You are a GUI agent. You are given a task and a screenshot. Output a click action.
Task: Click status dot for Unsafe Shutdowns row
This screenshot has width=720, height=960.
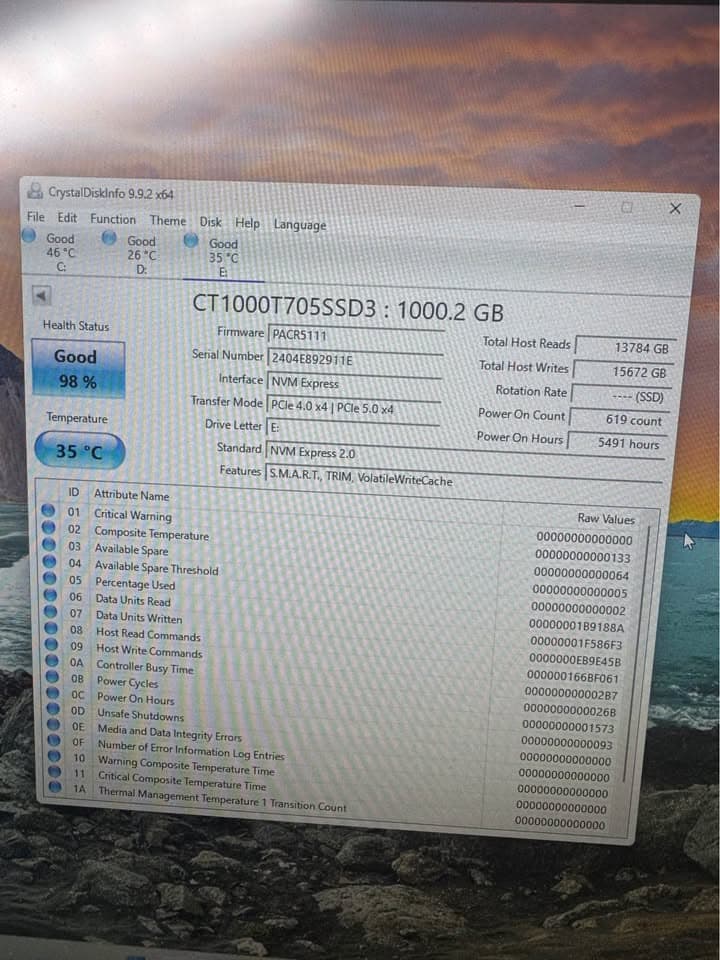click(x=54, y=708)
